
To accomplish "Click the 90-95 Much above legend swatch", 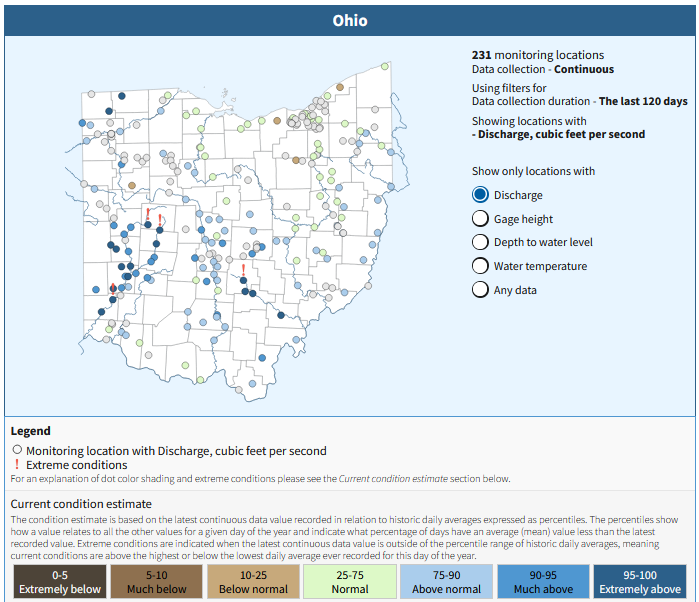I will click(x=543, y=581).
